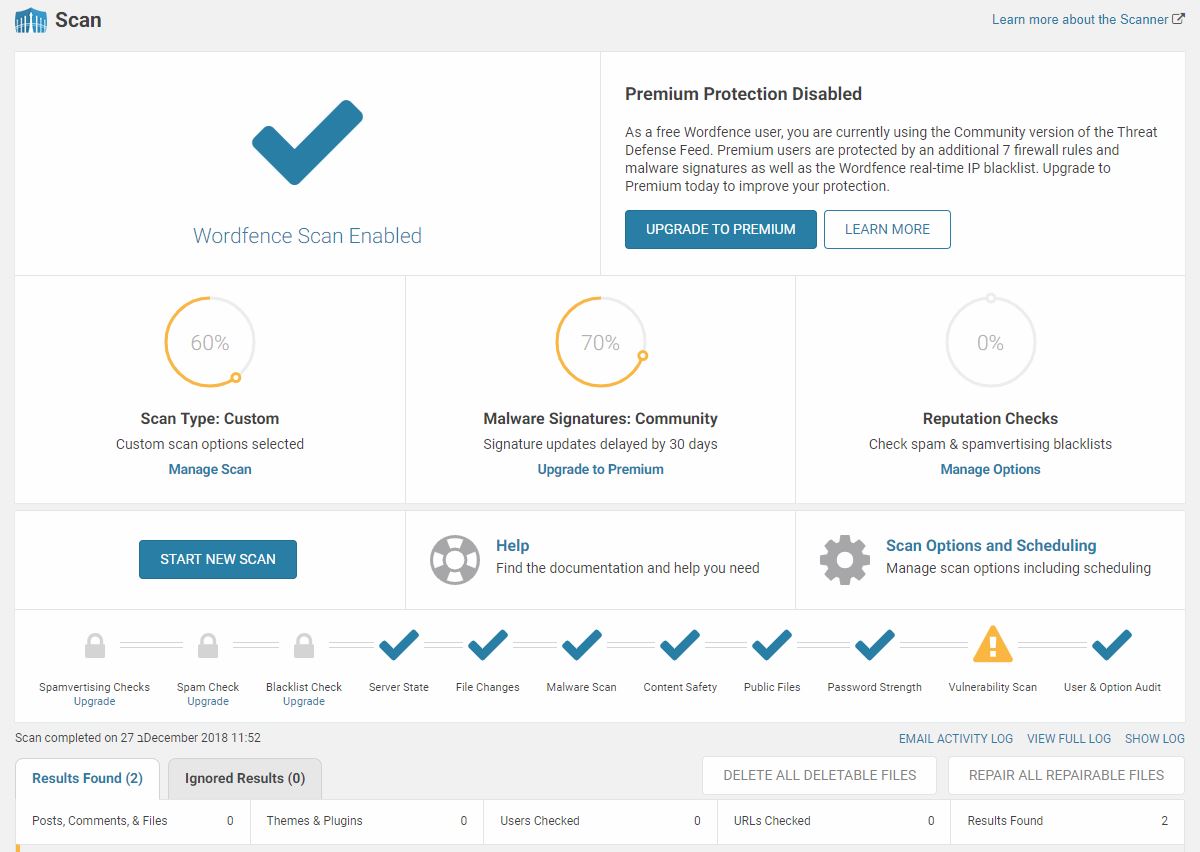Click the Scan Options gear icon

[845, 559]
